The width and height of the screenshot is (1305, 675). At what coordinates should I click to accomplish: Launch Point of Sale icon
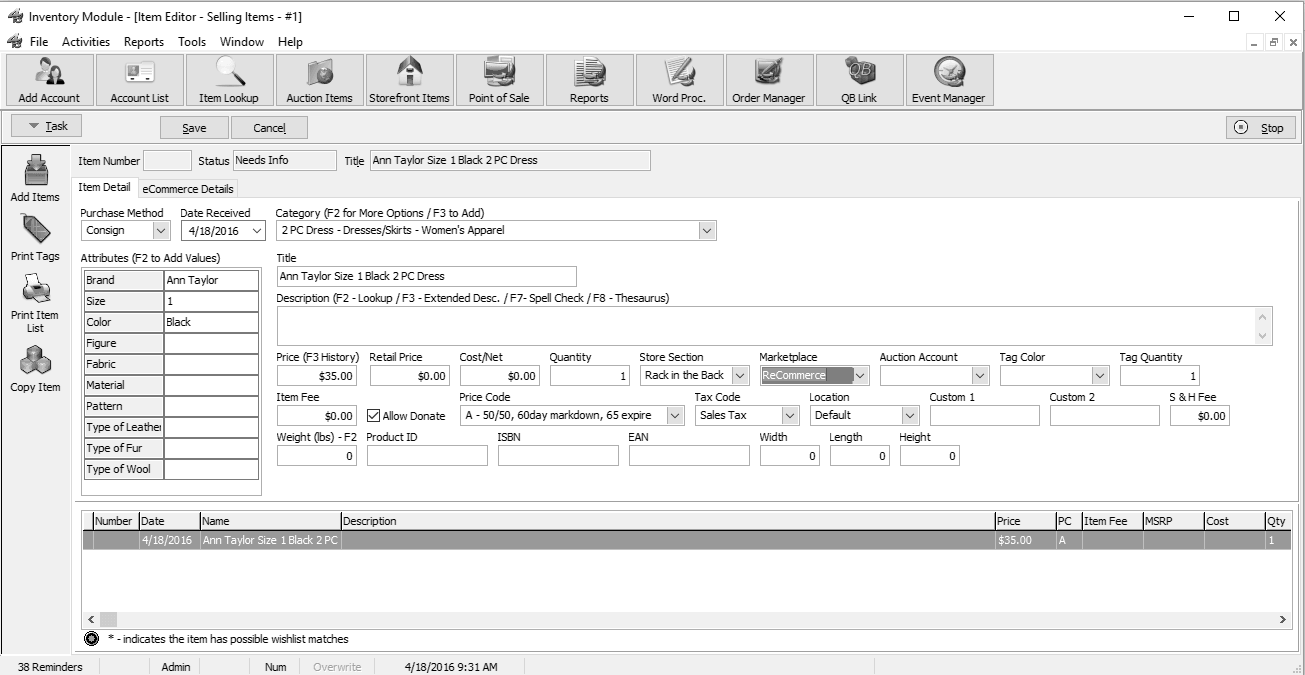point(499,80)
